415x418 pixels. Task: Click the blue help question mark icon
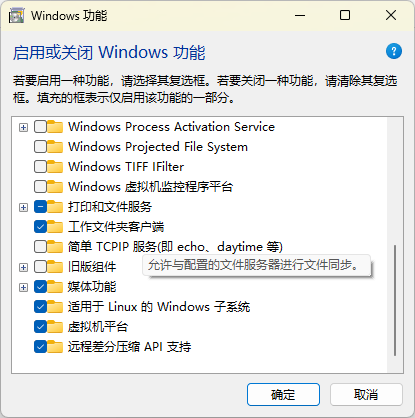[394, 51]
